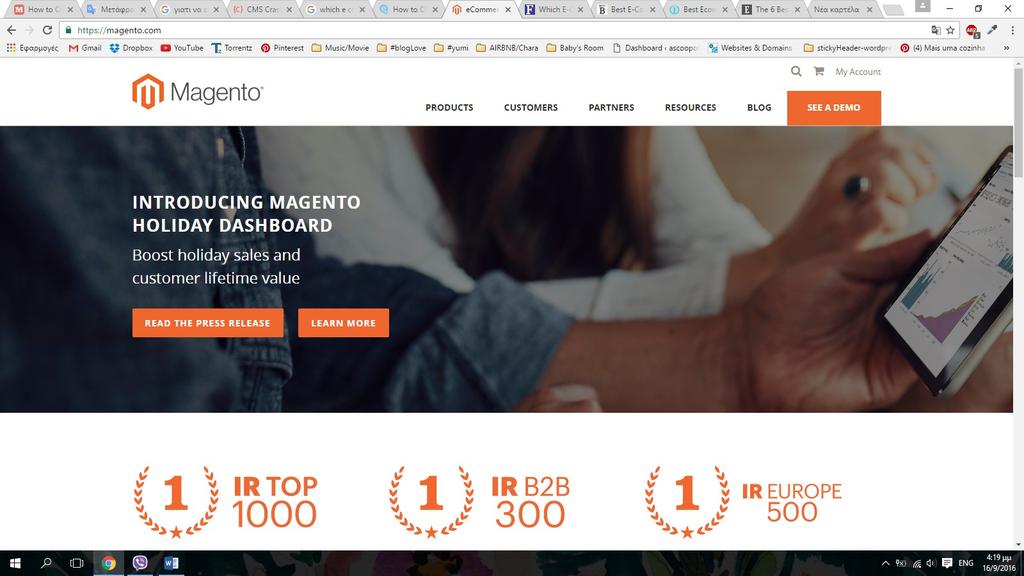The height and width of the screenshot is (576, 1024).
Task: Open the Dashboard ‹ ascoop bookmark
Action: [x=655, y=48]
